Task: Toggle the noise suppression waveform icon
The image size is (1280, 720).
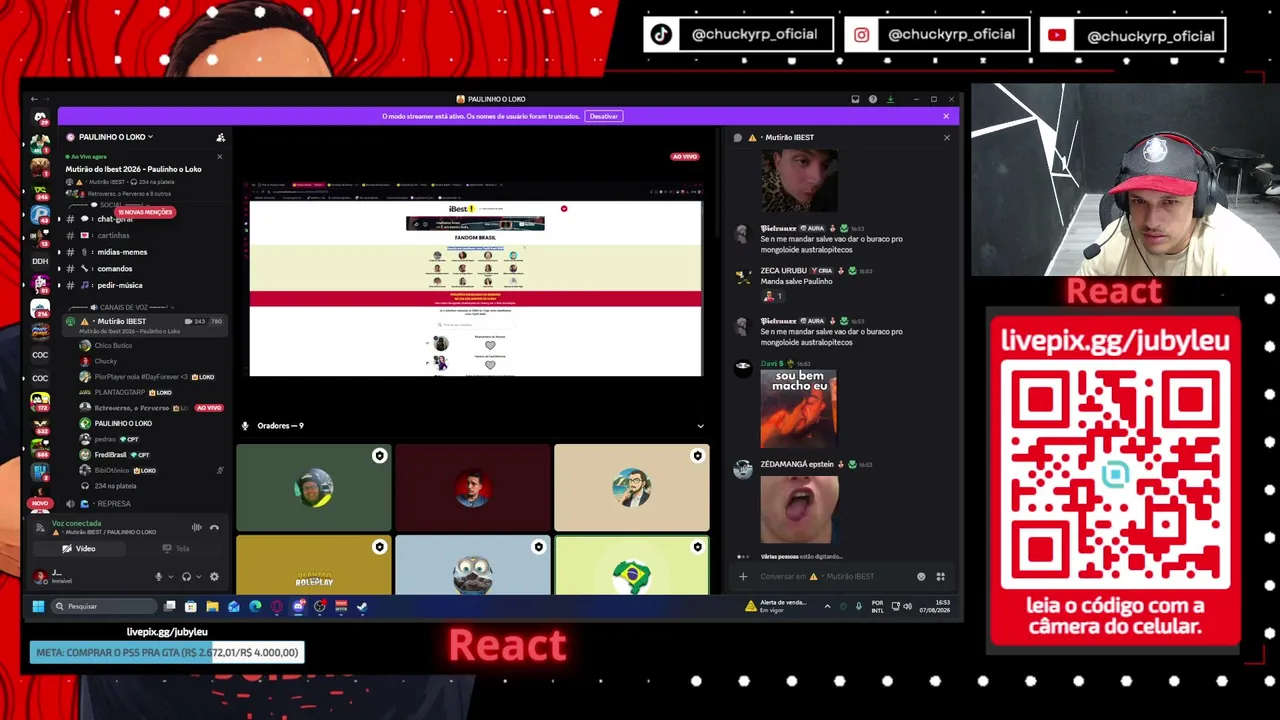Action: [x=197, y=527]
